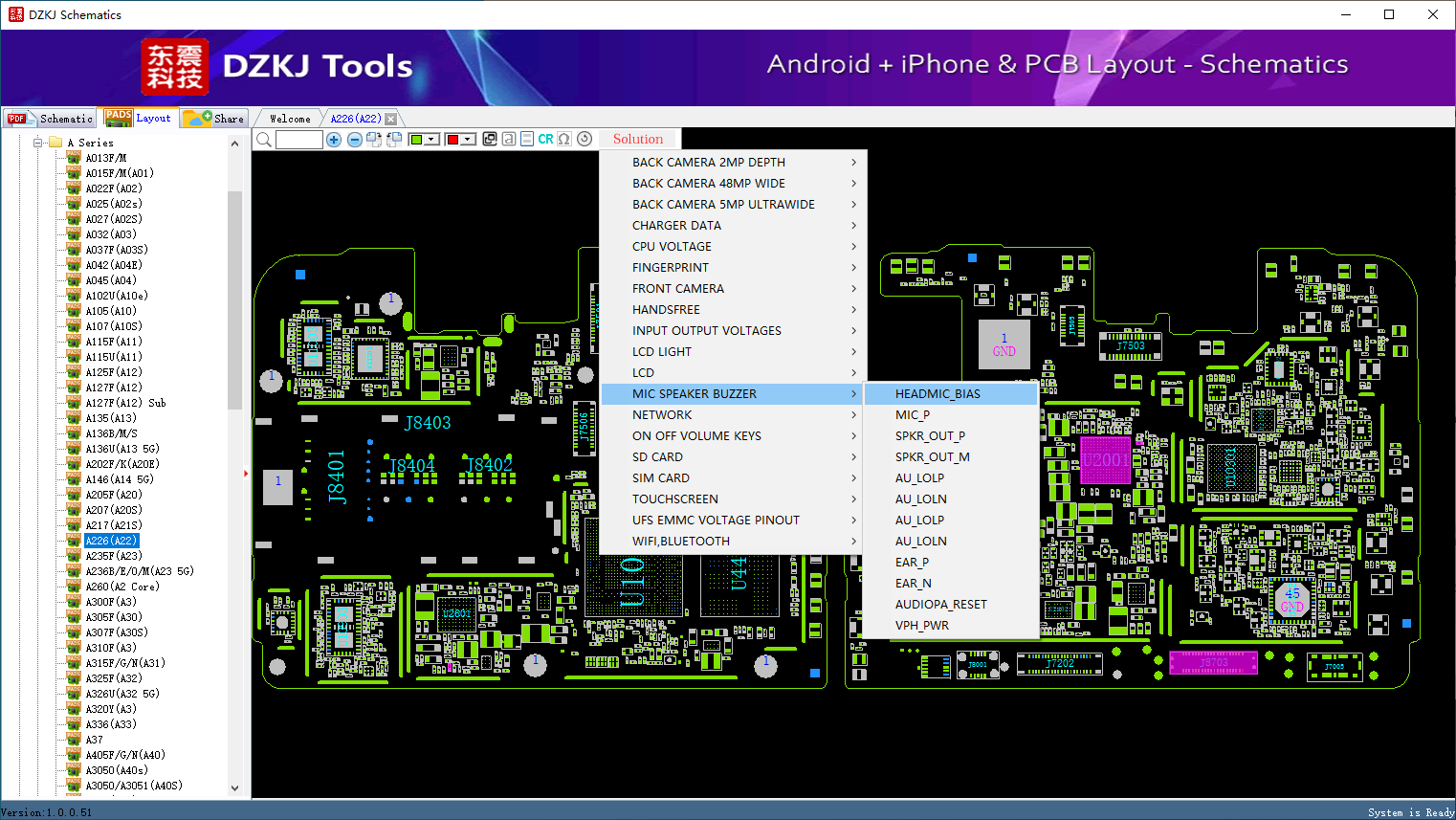Click the CR icon in toolbar

point(545,139)
